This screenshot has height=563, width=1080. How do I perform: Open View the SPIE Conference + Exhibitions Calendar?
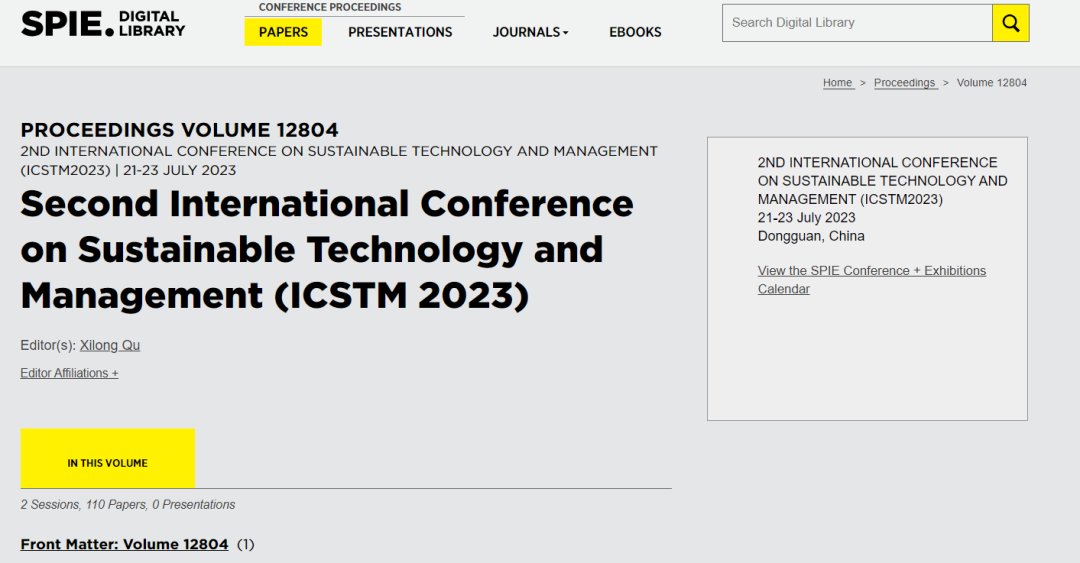[871, 280]
